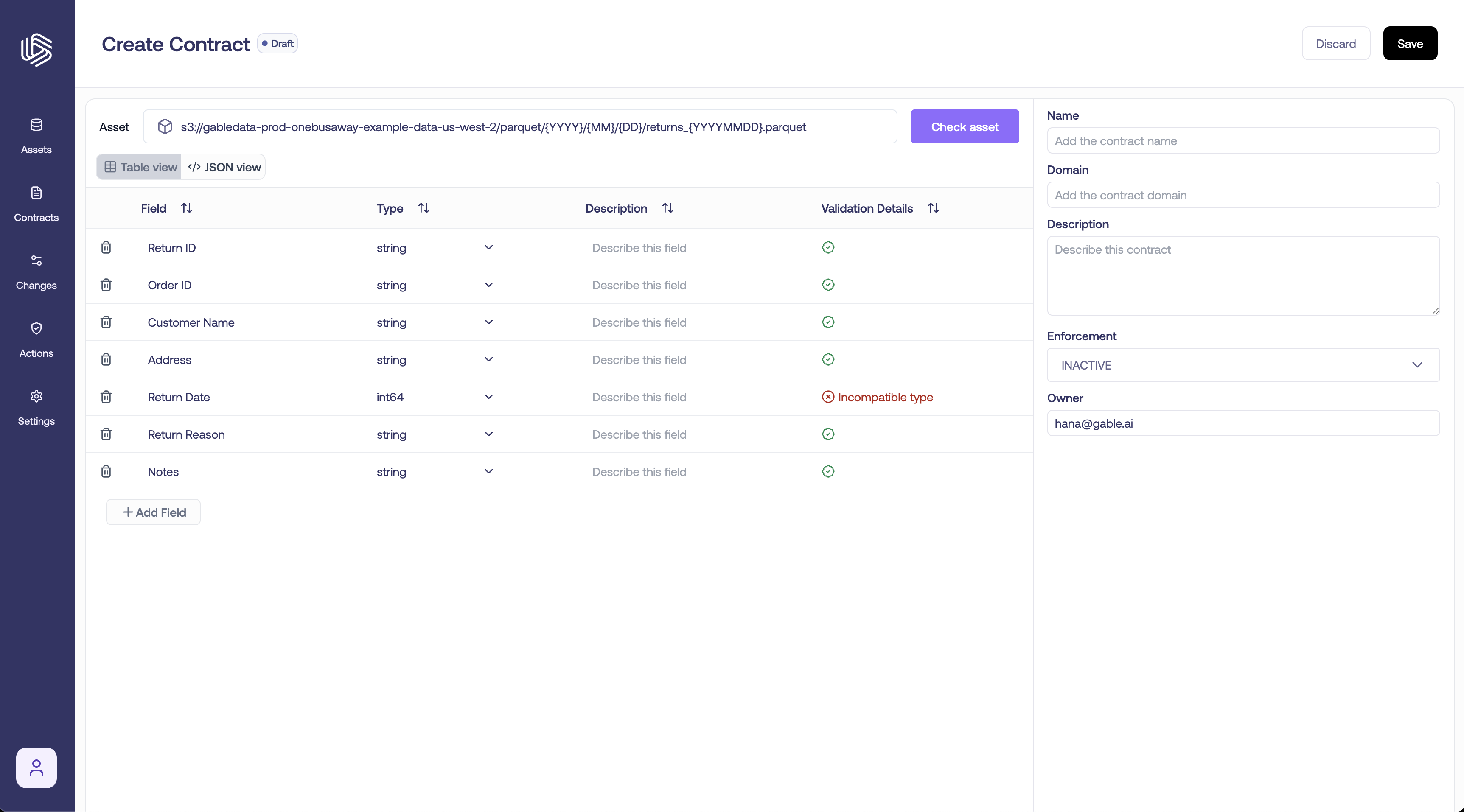1464x812 pixels.
Task: Delete the Return ID field row
Action: click(x=106, y=247)
